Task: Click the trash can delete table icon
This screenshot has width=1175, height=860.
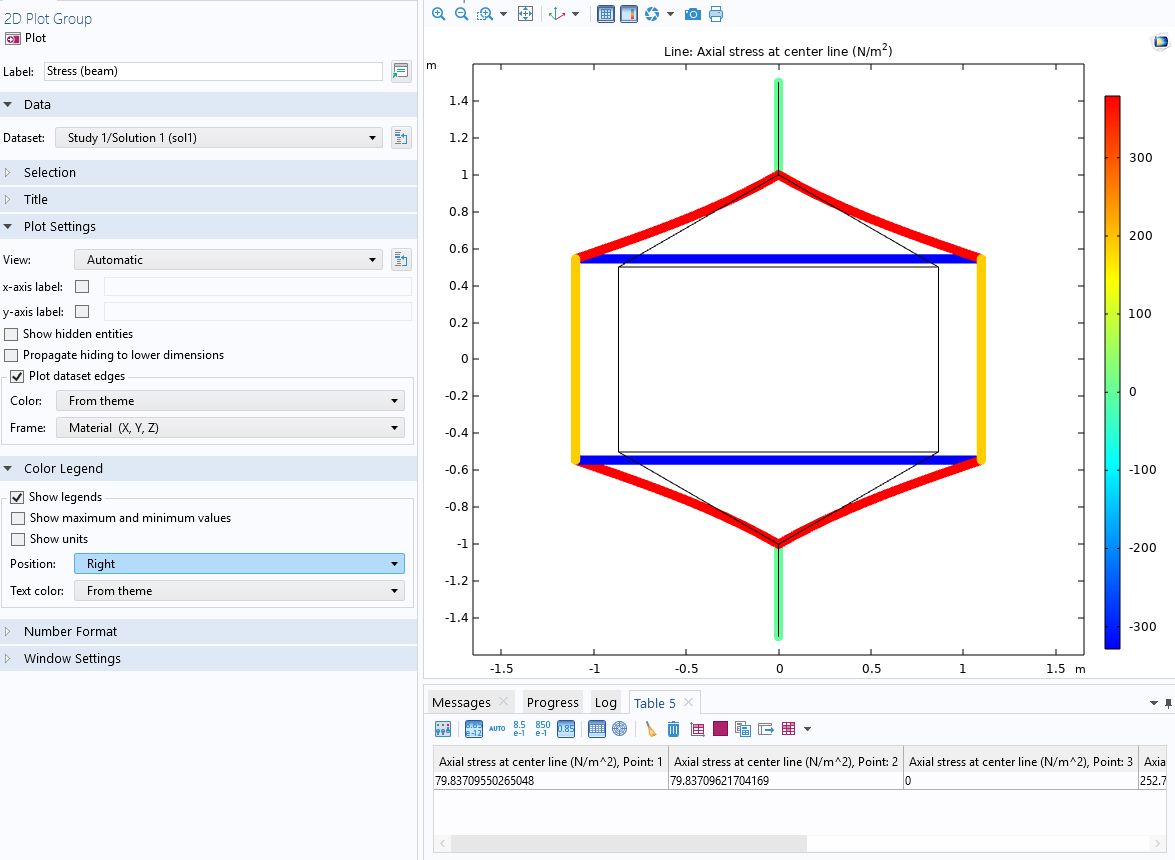Action: 674,729
